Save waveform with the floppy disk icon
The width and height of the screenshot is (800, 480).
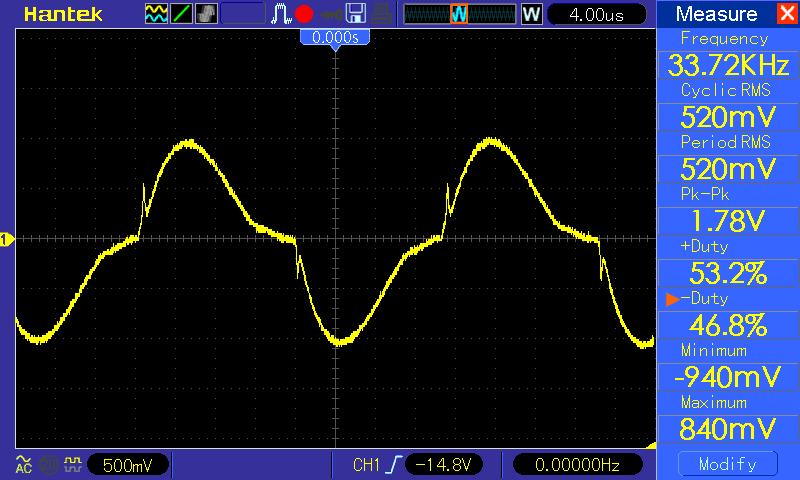click(x=356, y=14)
